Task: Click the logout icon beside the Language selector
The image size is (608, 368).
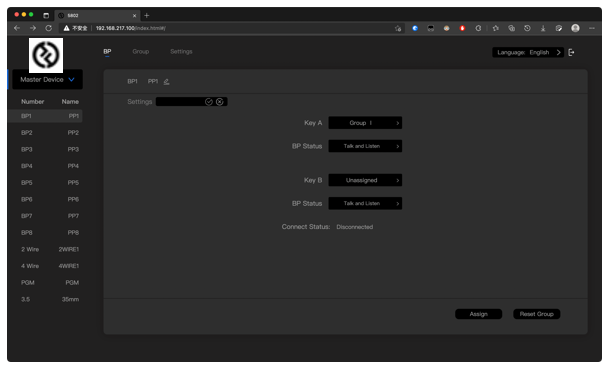Action: [571, 52]
